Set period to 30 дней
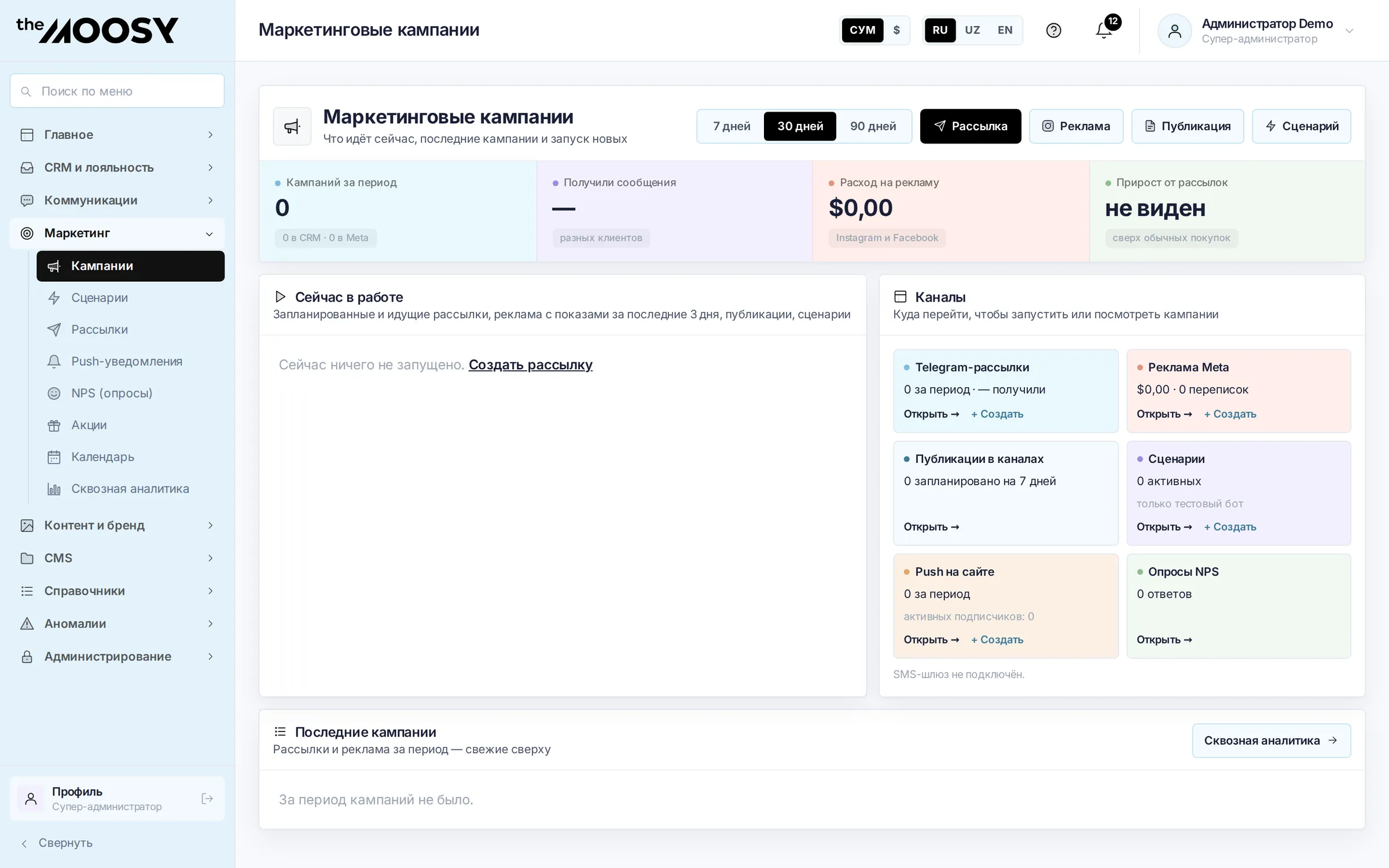This screenshot has width=1389, height=868. [800, 126]
